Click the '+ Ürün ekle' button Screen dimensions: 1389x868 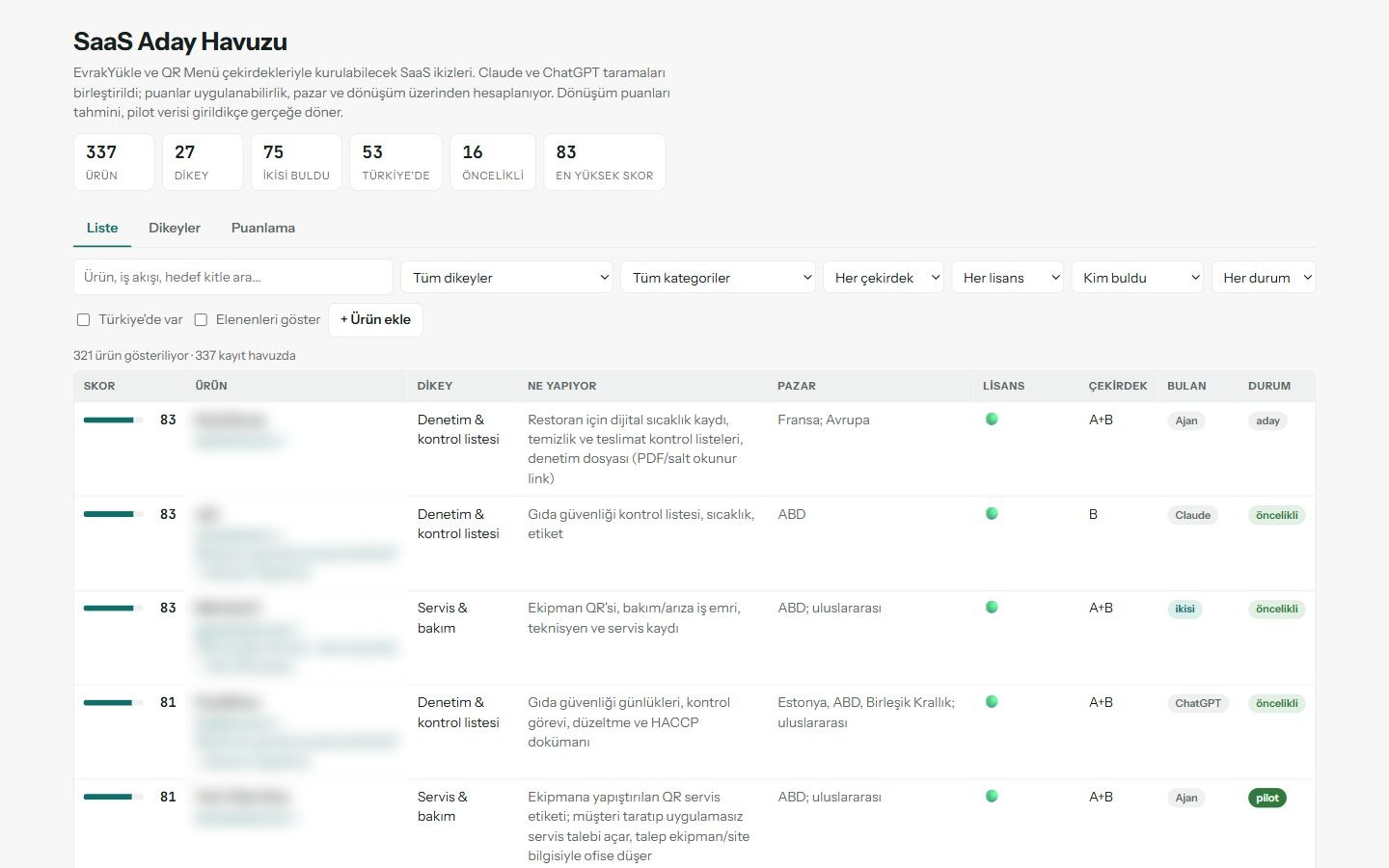(375, 320)
